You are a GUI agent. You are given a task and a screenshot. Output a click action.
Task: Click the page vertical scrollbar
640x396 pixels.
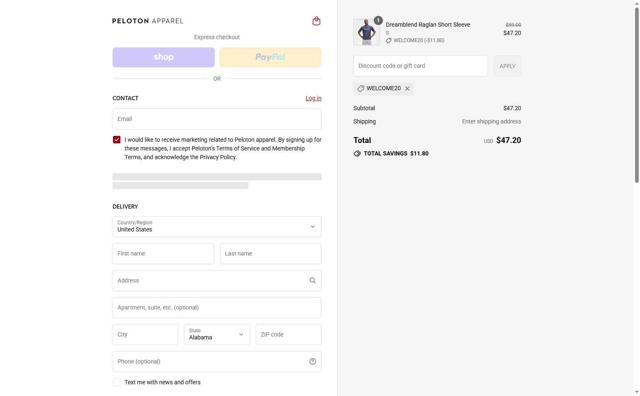click(x=636, y=96)
